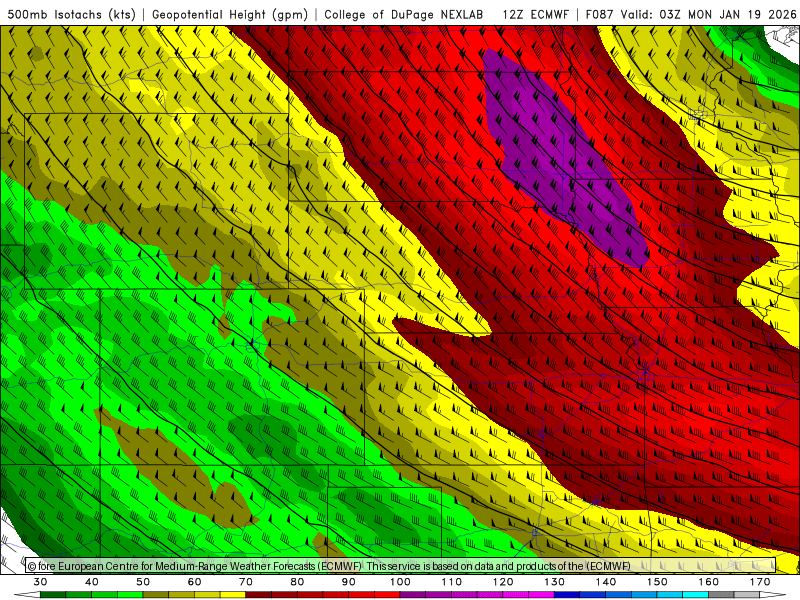Click the dark blue legend swatch starting at 130

tap(567, 595)
